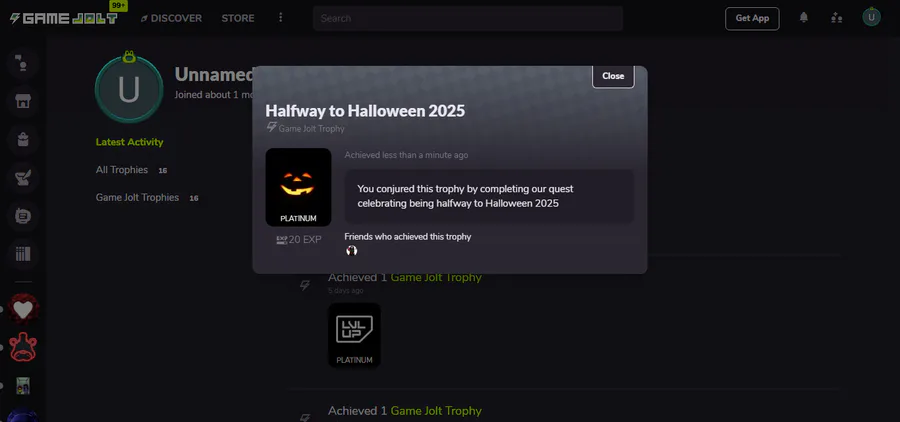This screenshot has width=900, height=422.
Task: Open the Discover page
Action: 172,18
